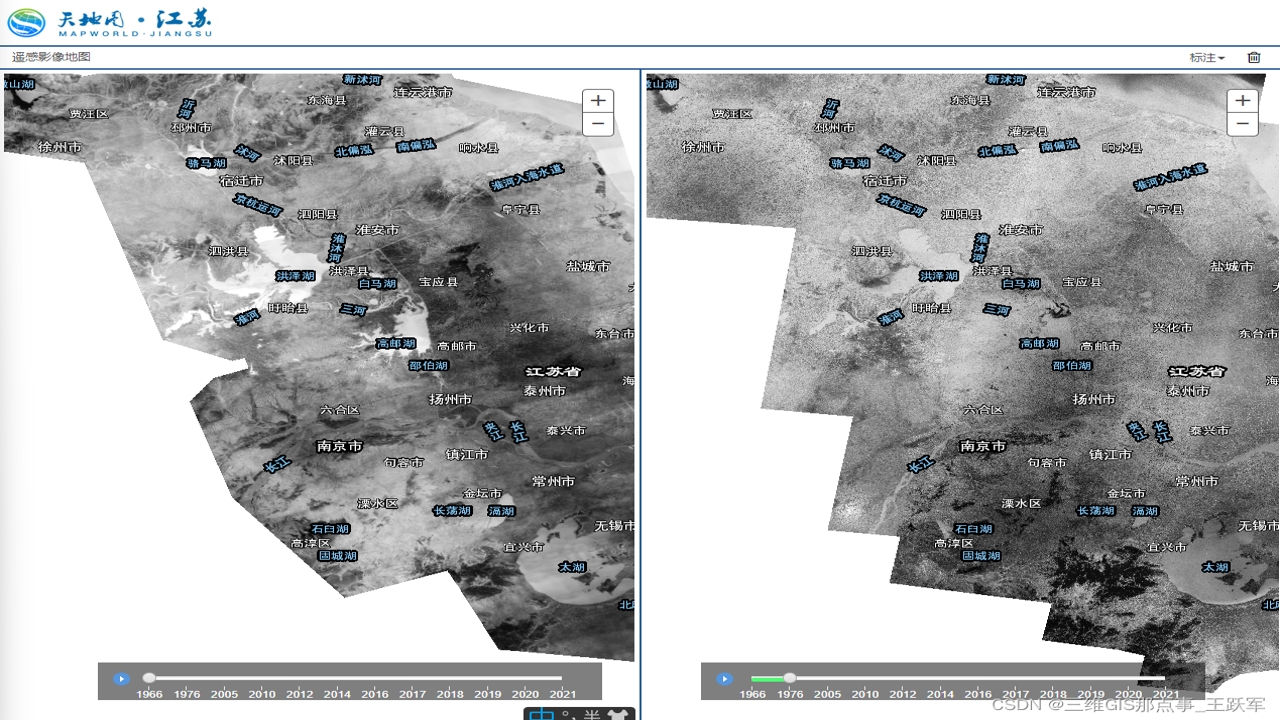
Task: Select year 2005 on the left timeline
Action: click(224, 694)
